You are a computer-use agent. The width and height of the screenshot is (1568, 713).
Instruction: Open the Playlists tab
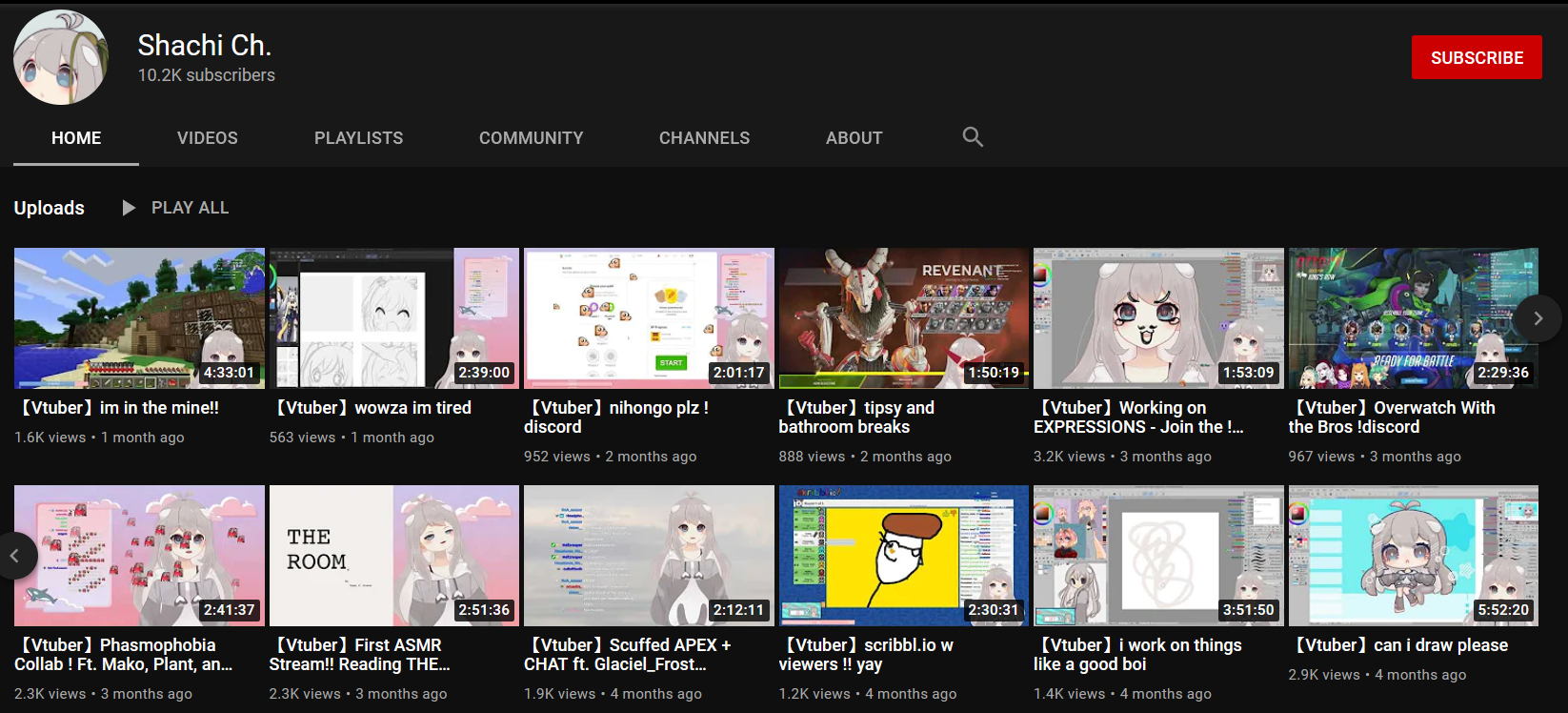(x=358, y=138)
